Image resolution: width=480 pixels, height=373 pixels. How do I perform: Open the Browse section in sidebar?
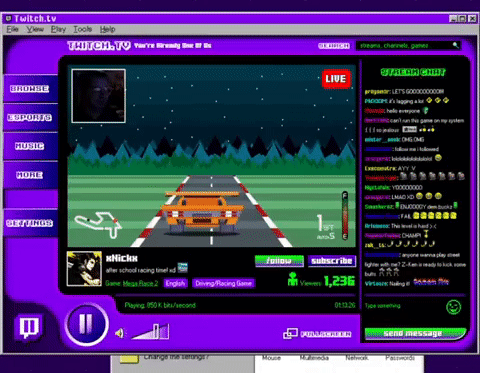point(30,89)
